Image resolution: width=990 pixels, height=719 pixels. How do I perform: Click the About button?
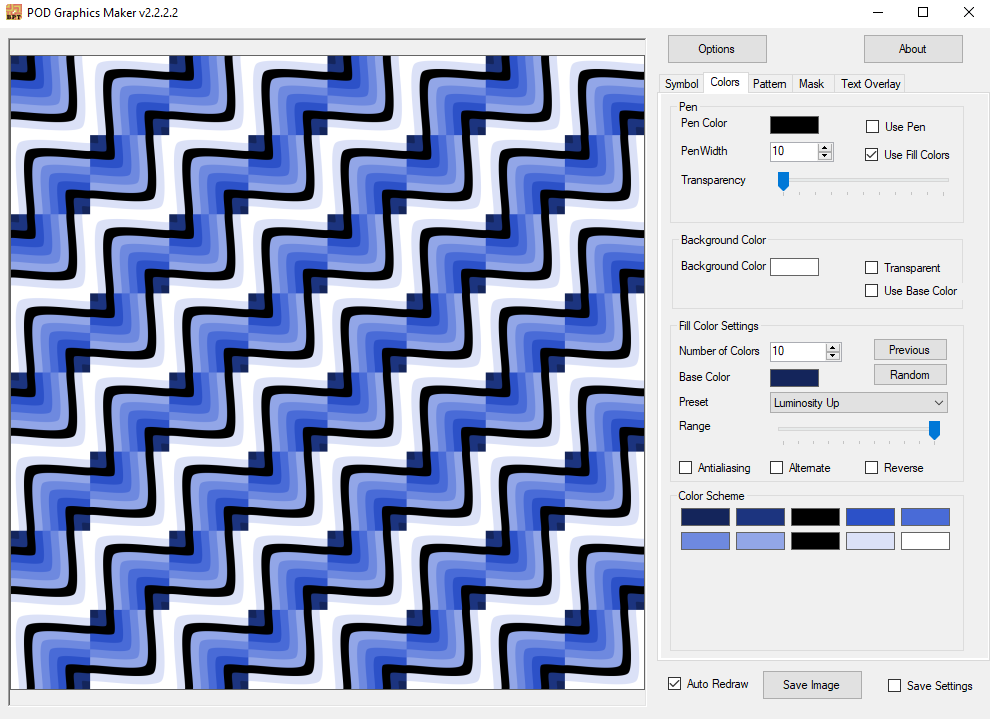pyautogui.click(x=913, y=49)
